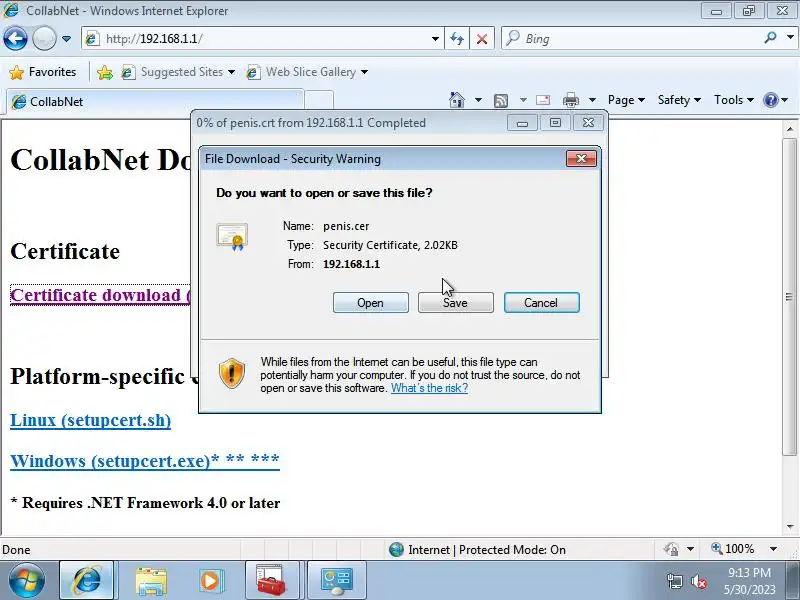Screen dimensions: 800x600
Task: Open a new blank tab
Action: [x=319, y=101]
